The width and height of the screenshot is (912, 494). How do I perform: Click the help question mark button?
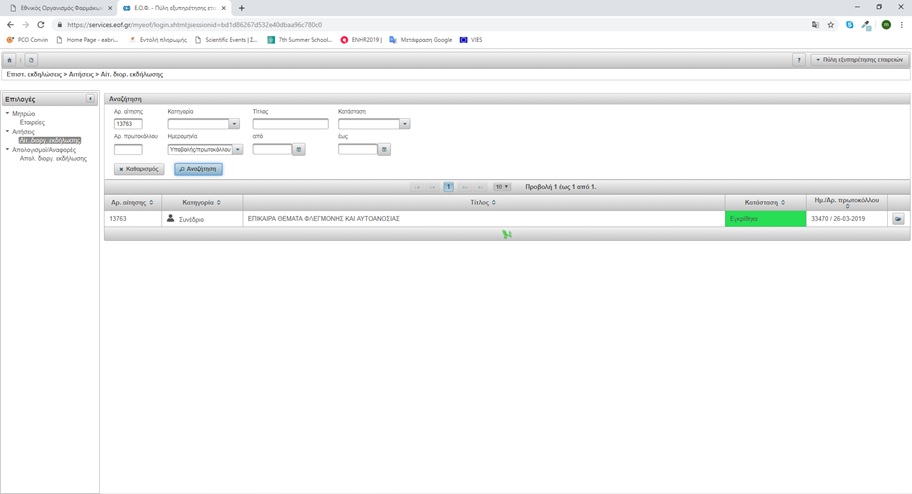(x=798, y=60)
